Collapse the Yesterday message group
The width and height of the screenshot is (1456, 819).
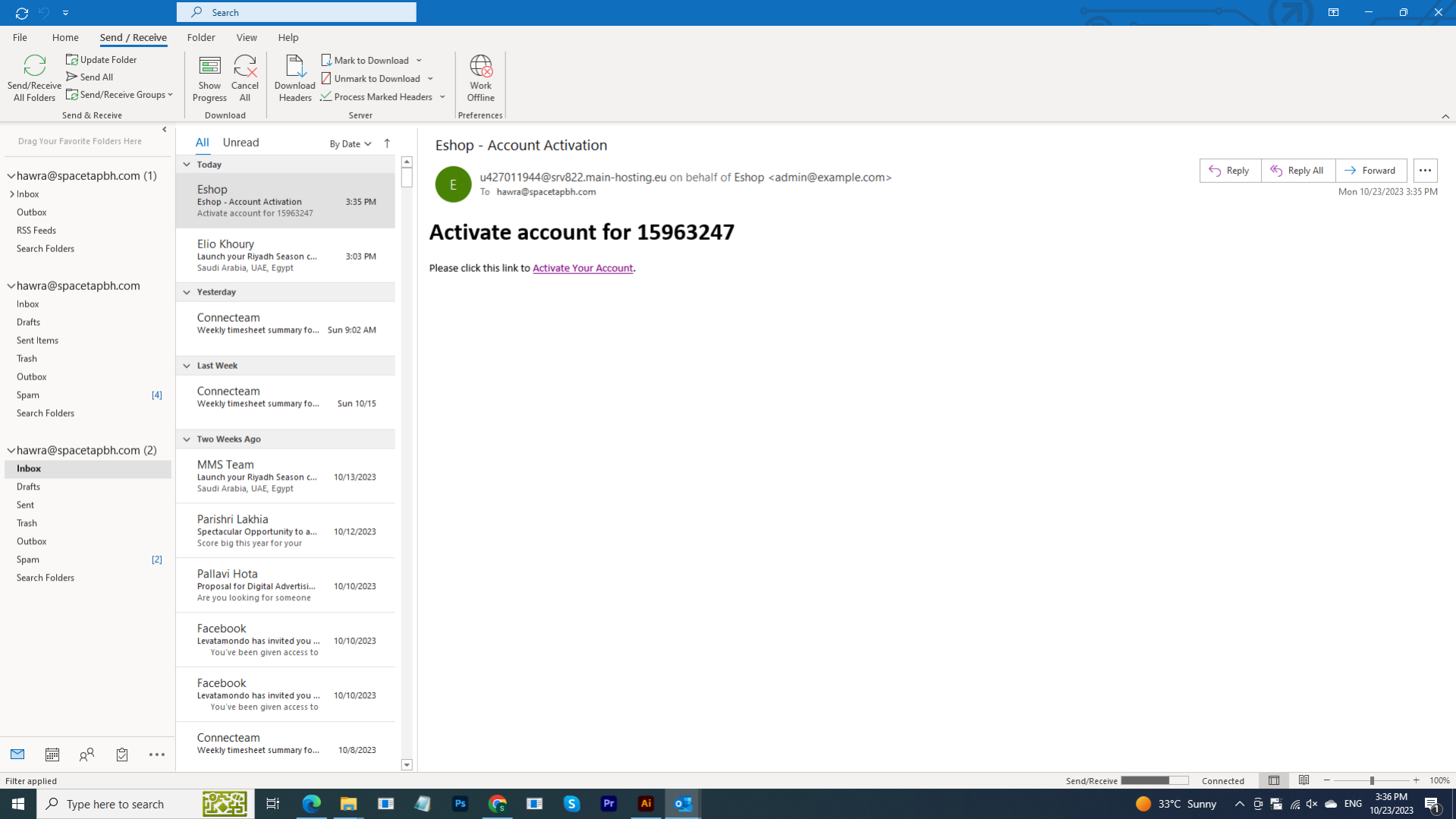tap(187, 292)
